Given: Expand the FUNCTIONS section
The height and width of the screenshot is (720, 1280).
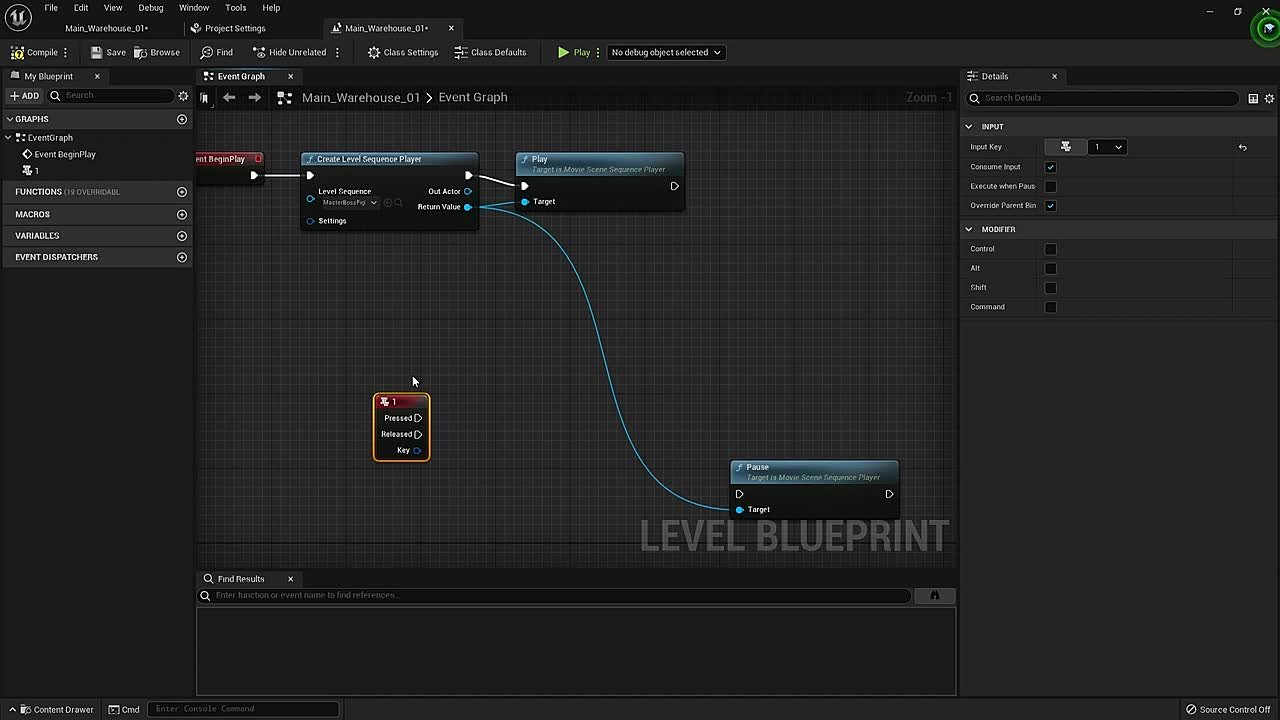Looking at the screenshot, I should [x=38, y=192].
